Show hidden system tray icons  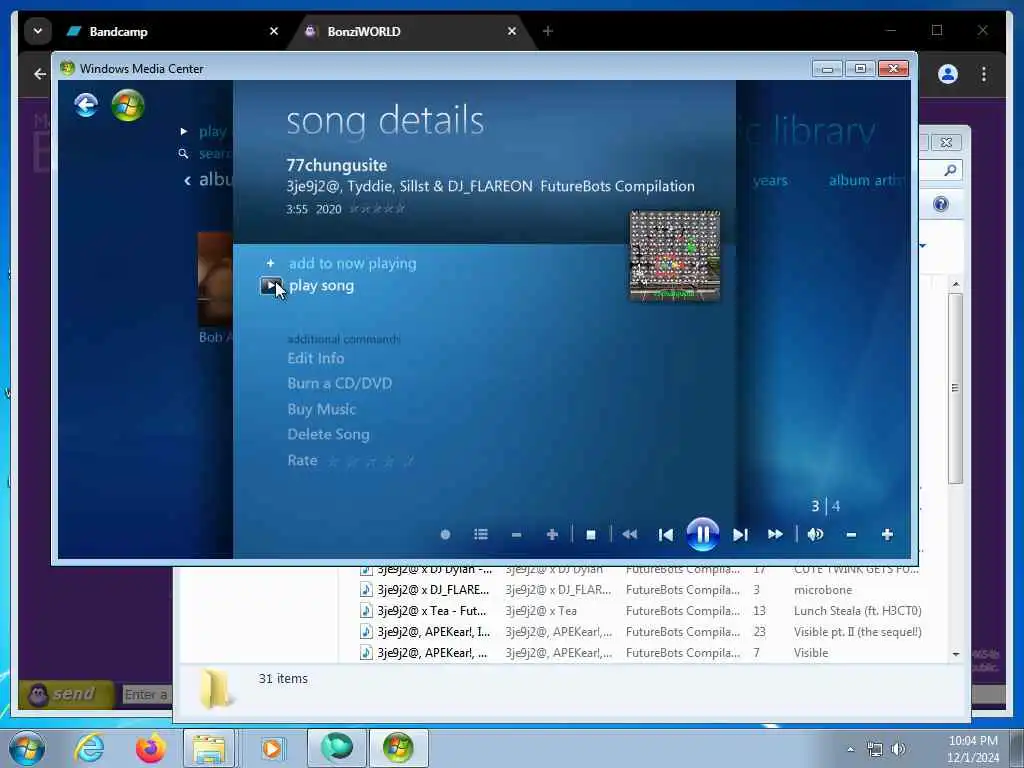coord(850,749)
